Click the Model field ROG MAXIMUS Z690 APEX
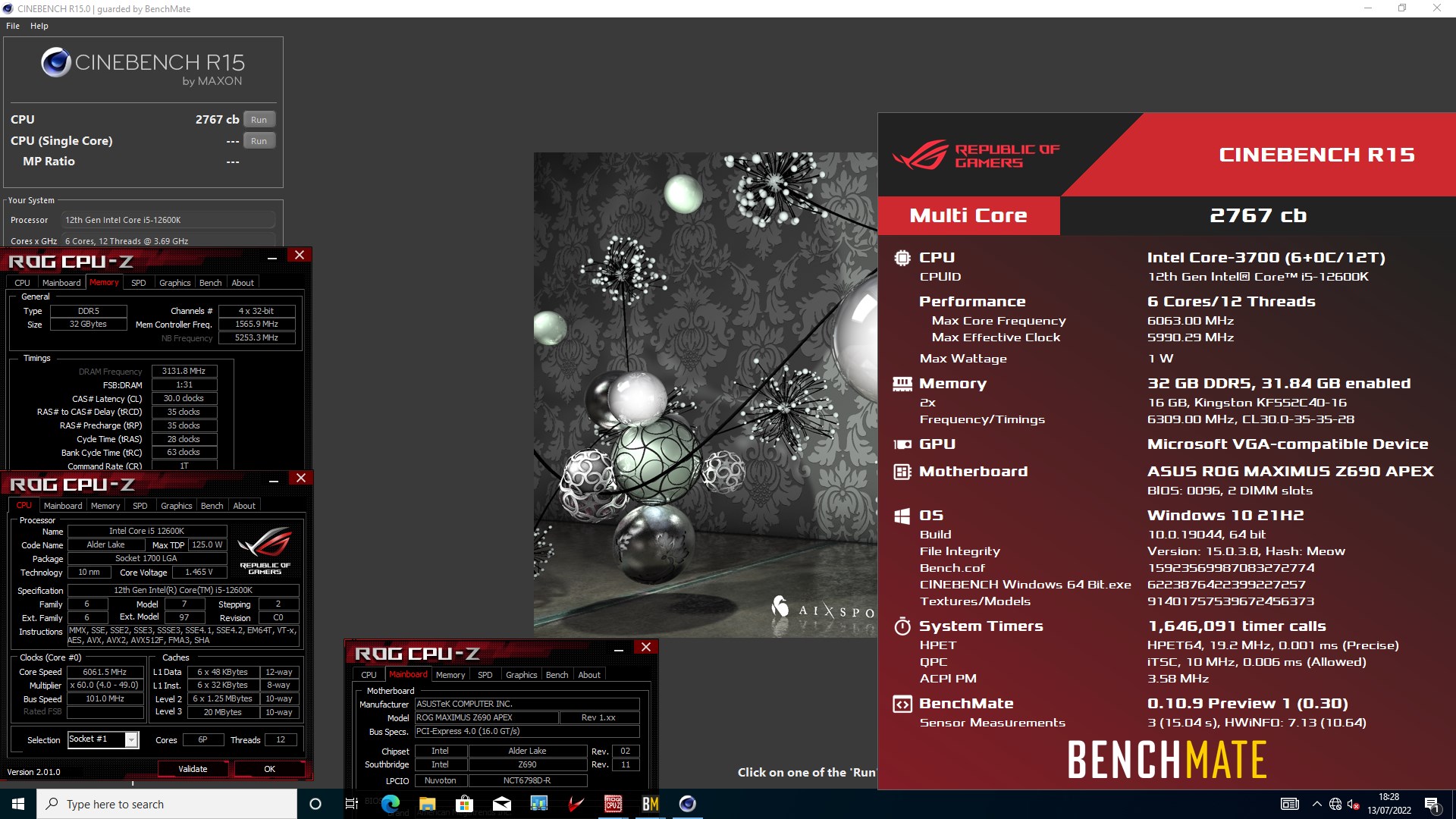Viewport: 1456px width, 819px height. point(485,717)
